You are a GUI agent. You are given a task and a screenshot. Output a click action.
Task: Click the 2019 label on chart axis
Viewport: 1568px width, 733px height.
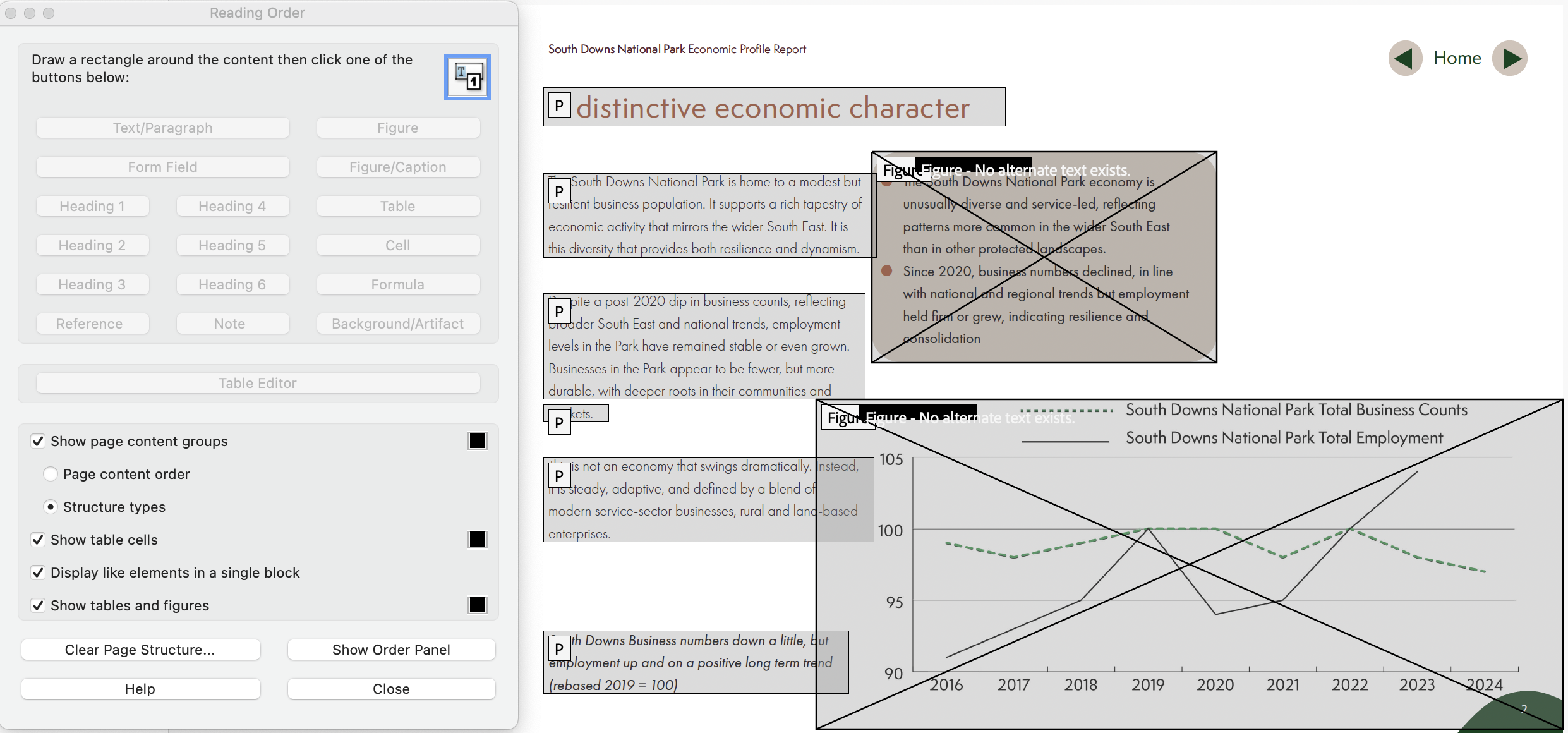[x=1148, y=685]
